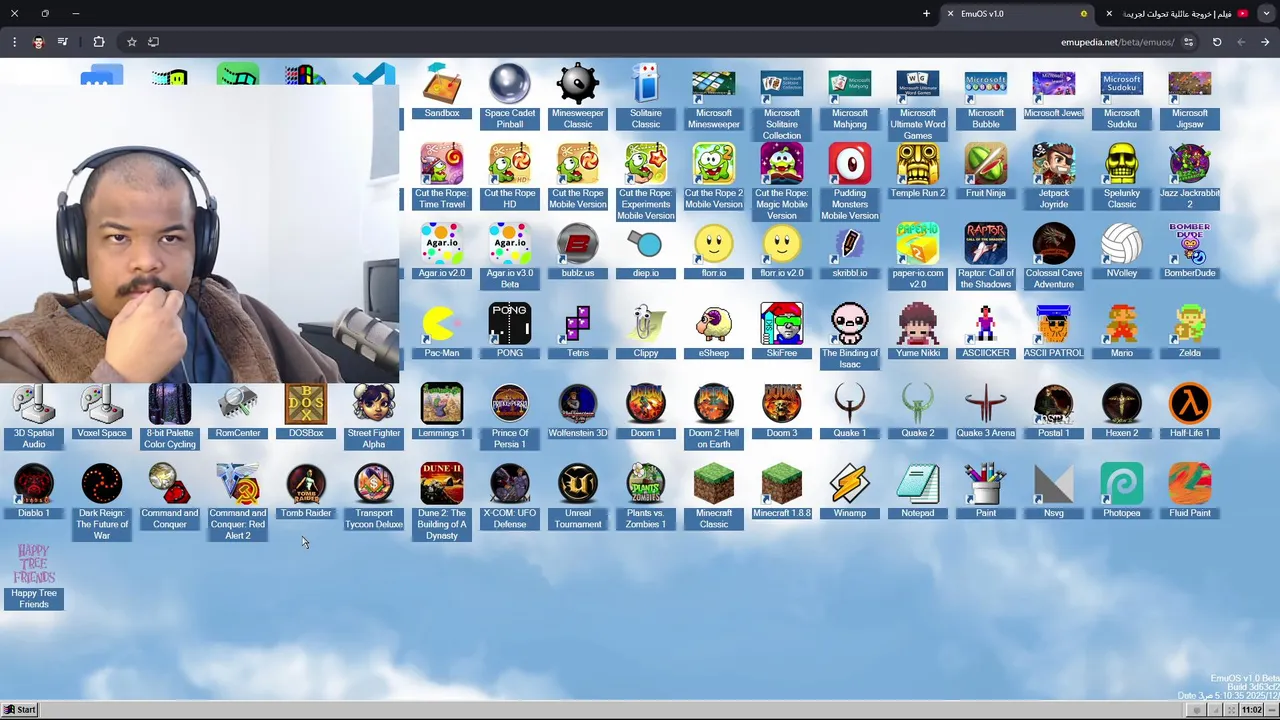
Task: Launch Mario game icon
Action: pyautogui.click(x=1122, y=332)
